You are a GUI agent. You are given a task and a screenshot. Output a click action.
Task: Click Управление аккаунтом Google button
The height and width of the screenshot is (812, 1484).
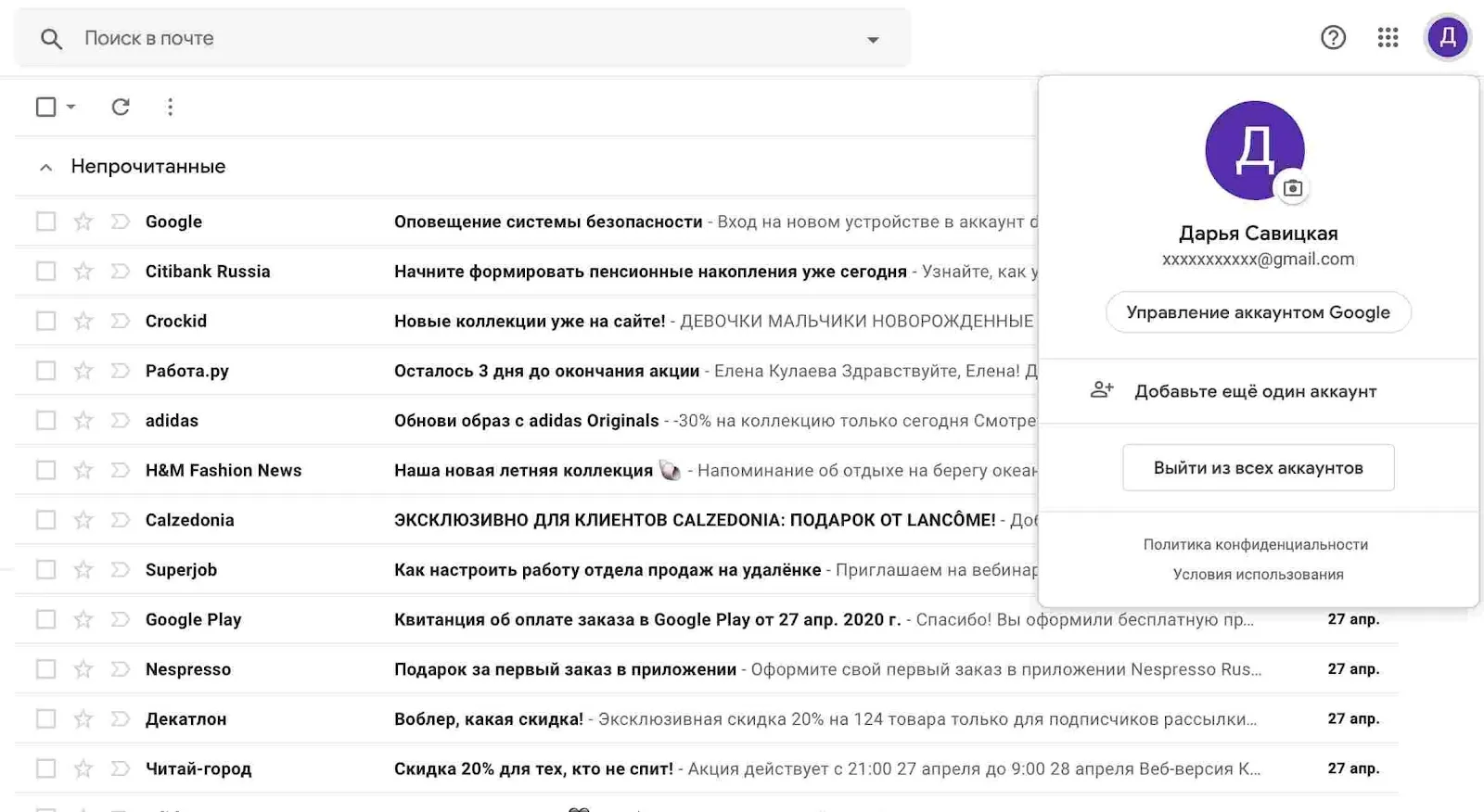1258,312
